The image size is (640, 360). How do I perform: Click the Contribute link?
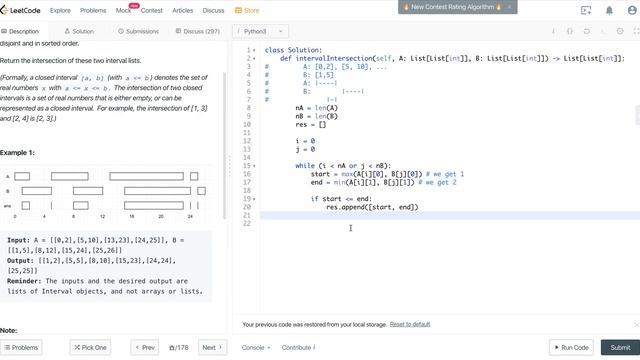[298, 348]
